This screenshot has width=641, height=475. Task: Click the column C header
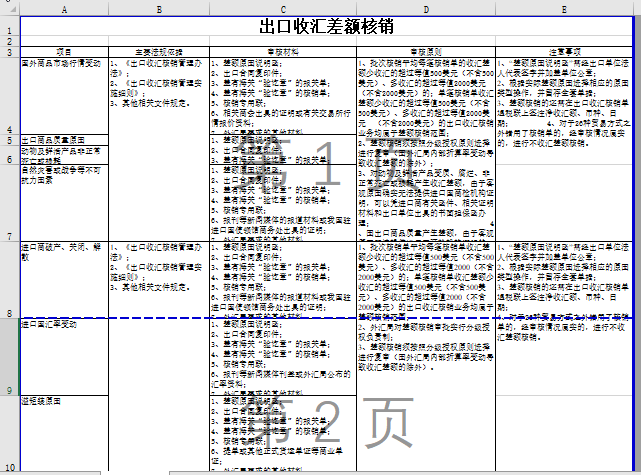[x=281, y=9]
